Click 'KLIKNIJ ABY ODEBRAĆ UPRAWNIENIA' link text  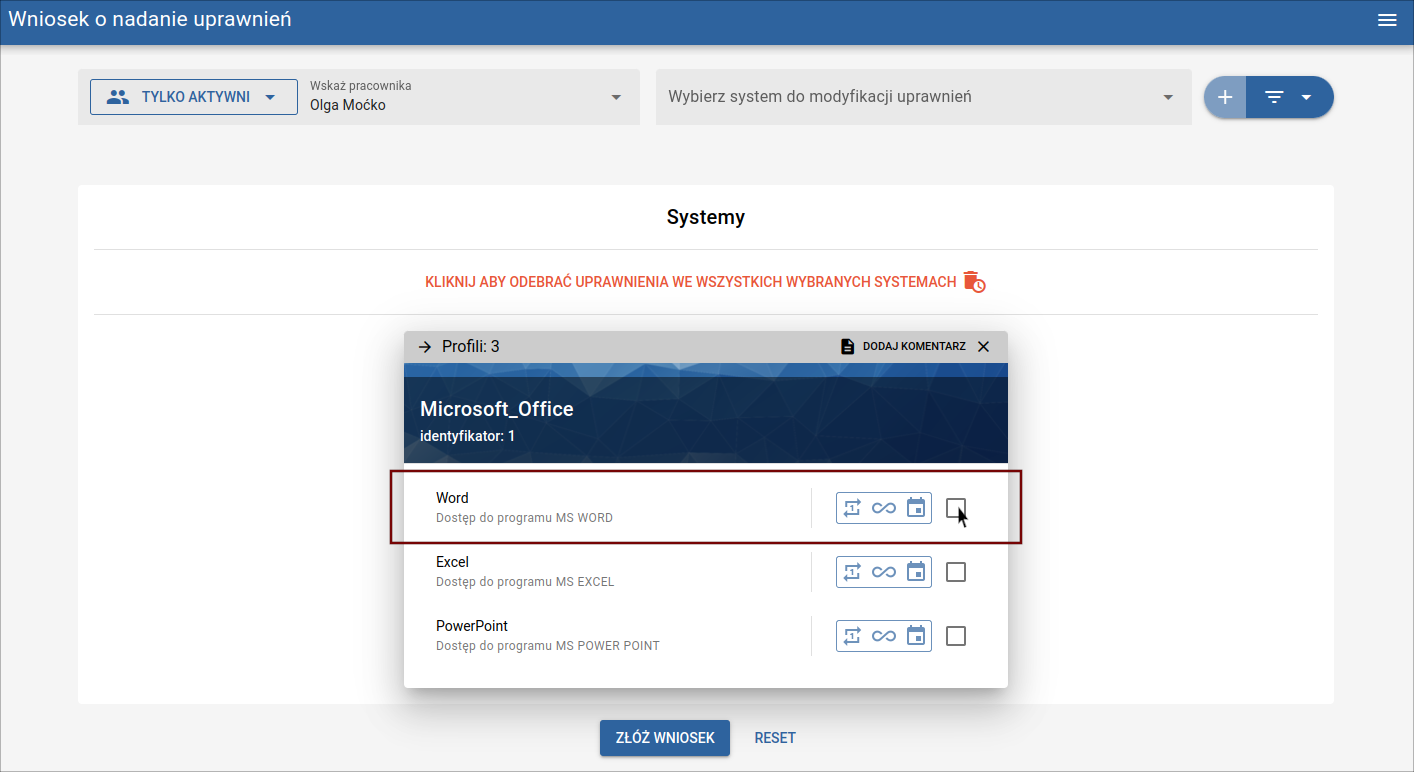691,282
